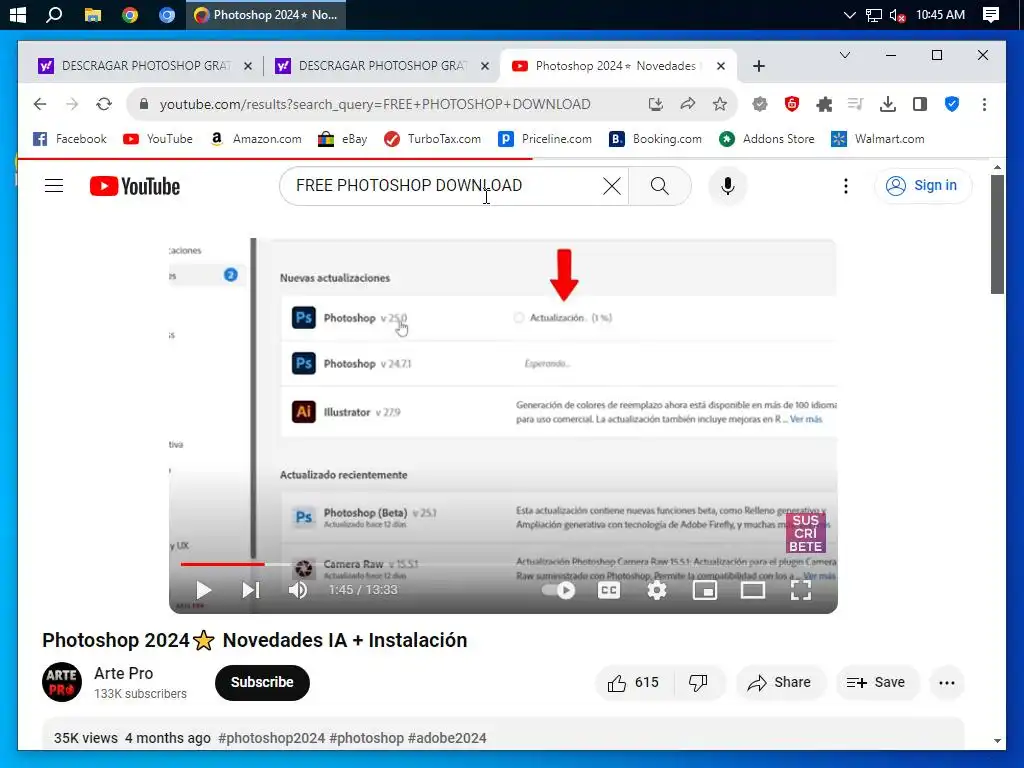Screen dimensions: 1024x768
Task: Open the Windows Start menu
Action: (18, 14)
